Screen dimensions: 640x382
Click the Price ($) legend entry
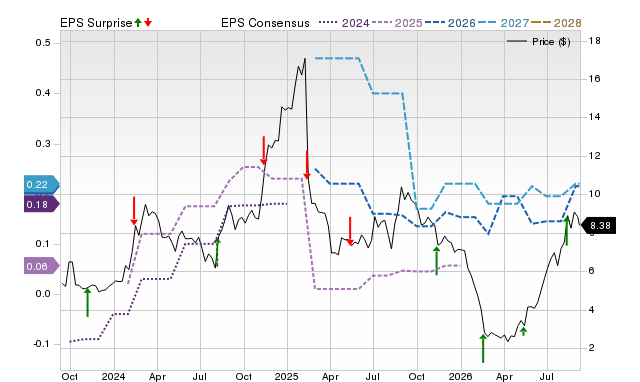pos(538,42)
